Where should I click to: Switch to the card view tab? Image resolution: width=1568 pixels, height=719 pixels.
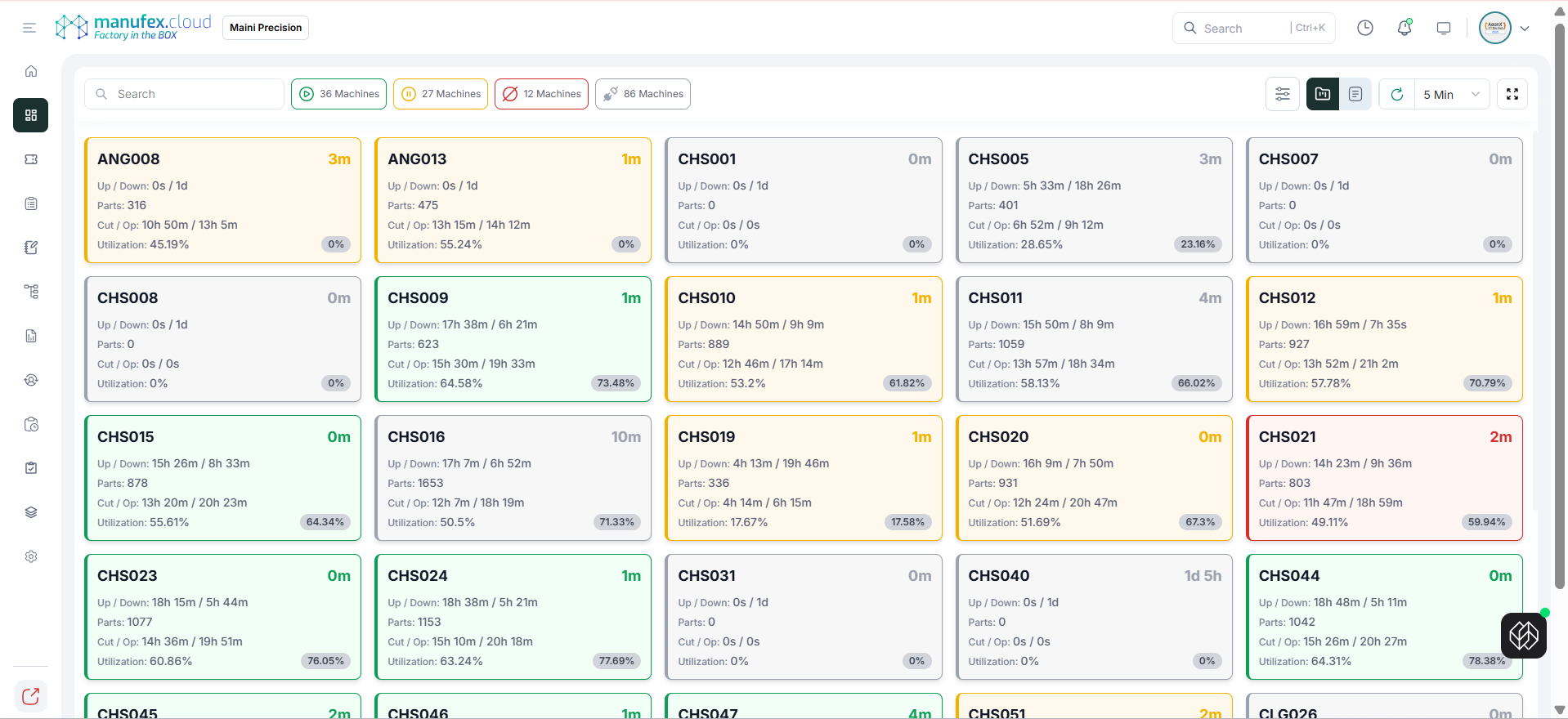tap(1322, 94)
